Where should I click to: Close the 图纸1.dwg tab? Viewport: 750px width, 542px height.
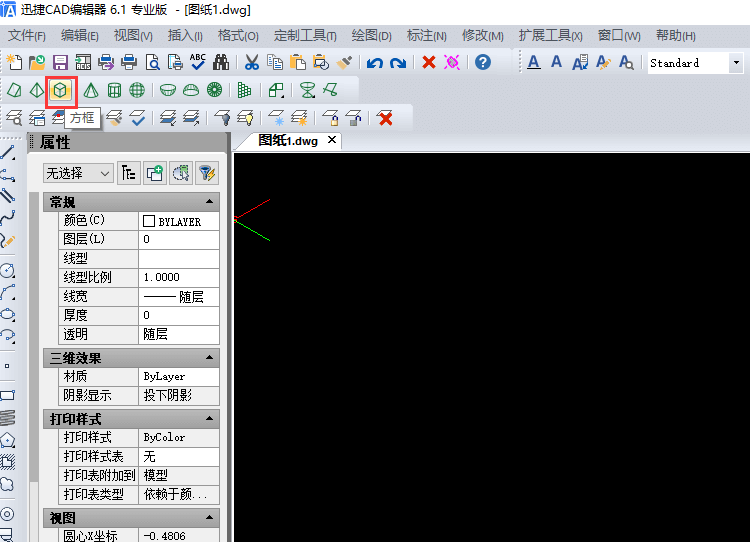coord(332,140)
